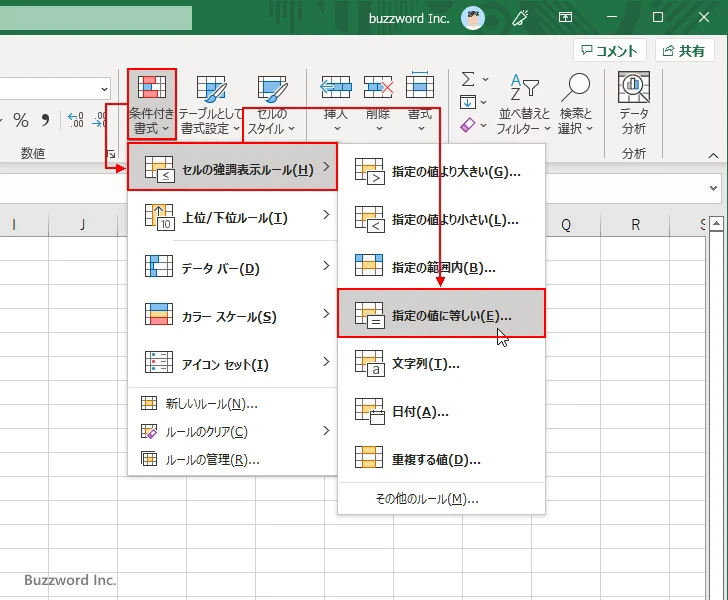Click テーブルとして書式設定 icon
The height and width of the screenshot is (600, 728).
[x=211, y=89]
